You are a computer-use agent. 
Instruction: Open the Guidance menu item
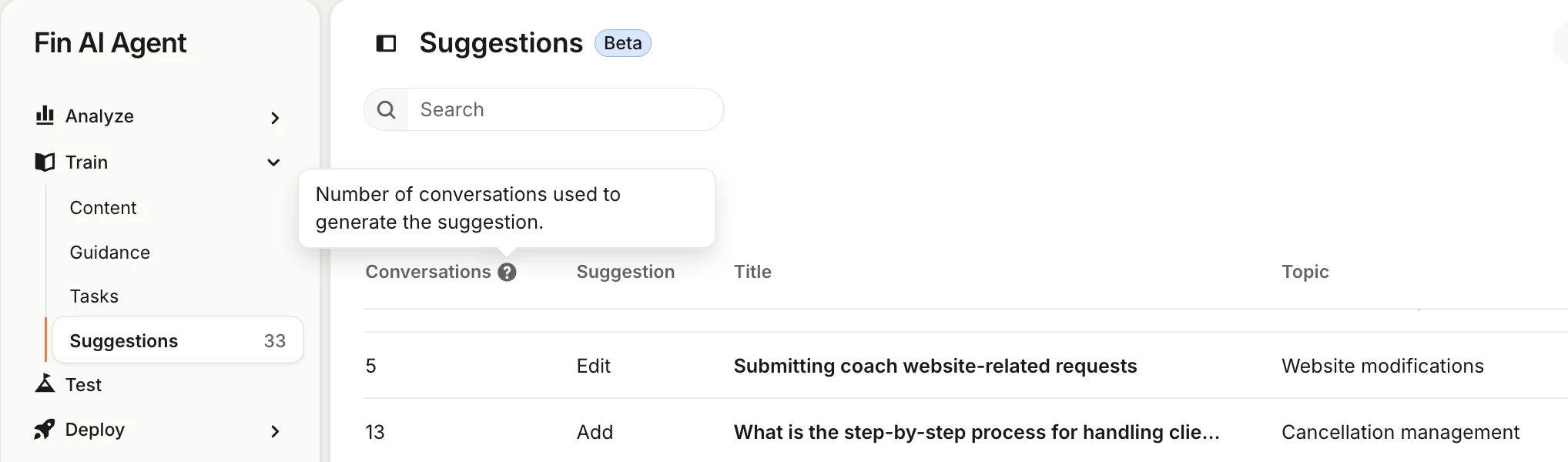coord(109,253)
